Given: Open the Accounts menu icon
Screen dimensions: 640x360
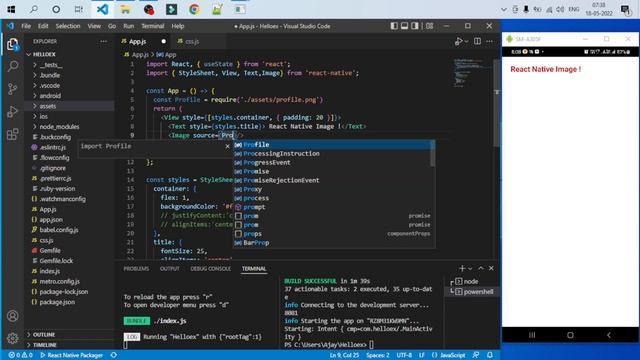Looking at the screenshot, I should pos(13,316).
